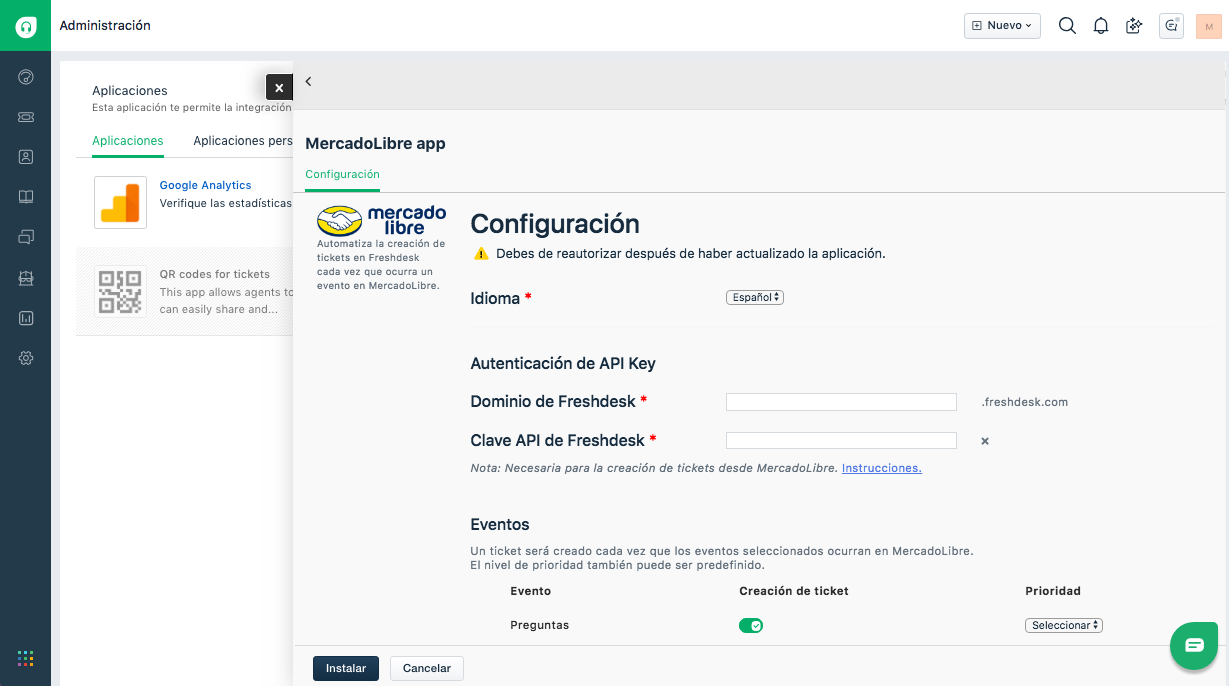Open the Google Analytics link
This screenshot has height=686, width=1229.
[x=206, y=185]
